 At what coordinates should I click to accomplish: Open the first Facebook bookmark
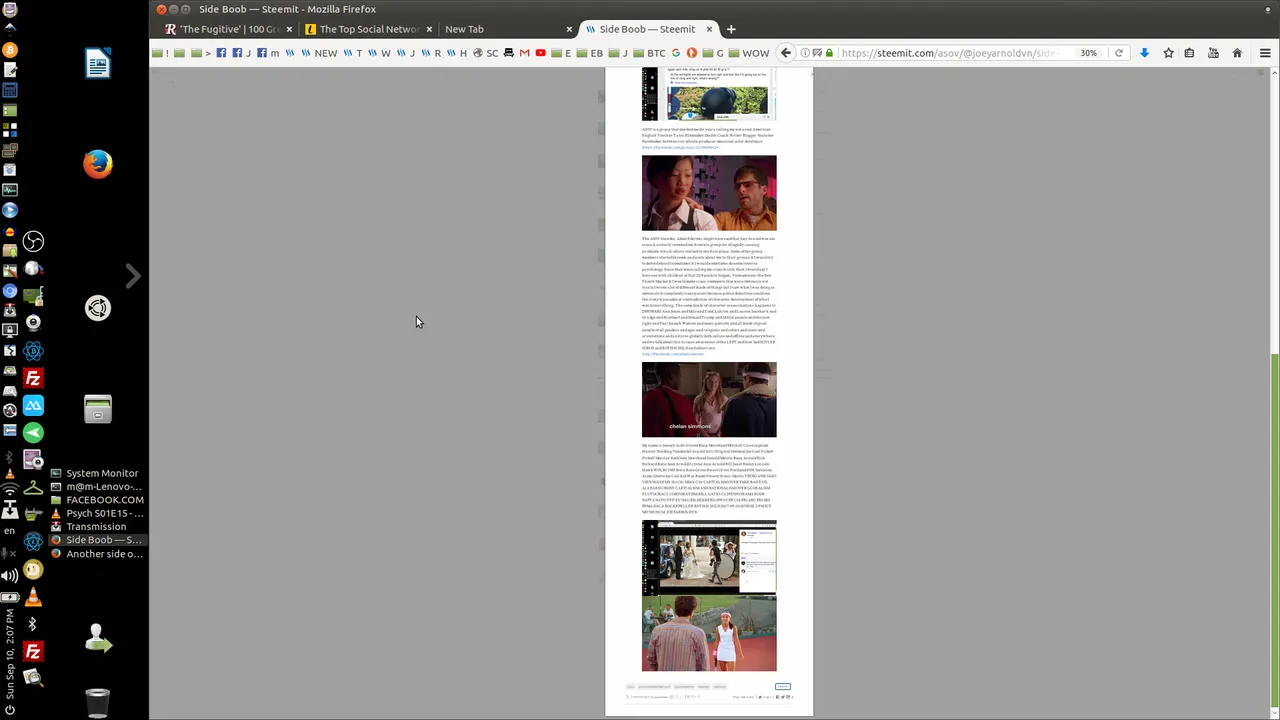[x=221, y=53]
